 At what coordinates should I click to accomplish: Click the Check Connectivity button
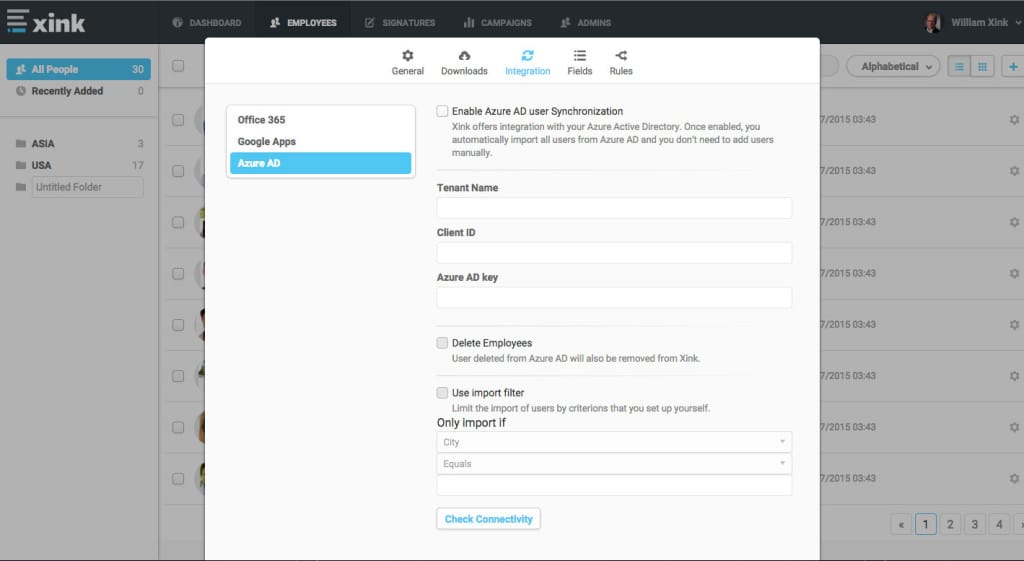pos(488,519)
